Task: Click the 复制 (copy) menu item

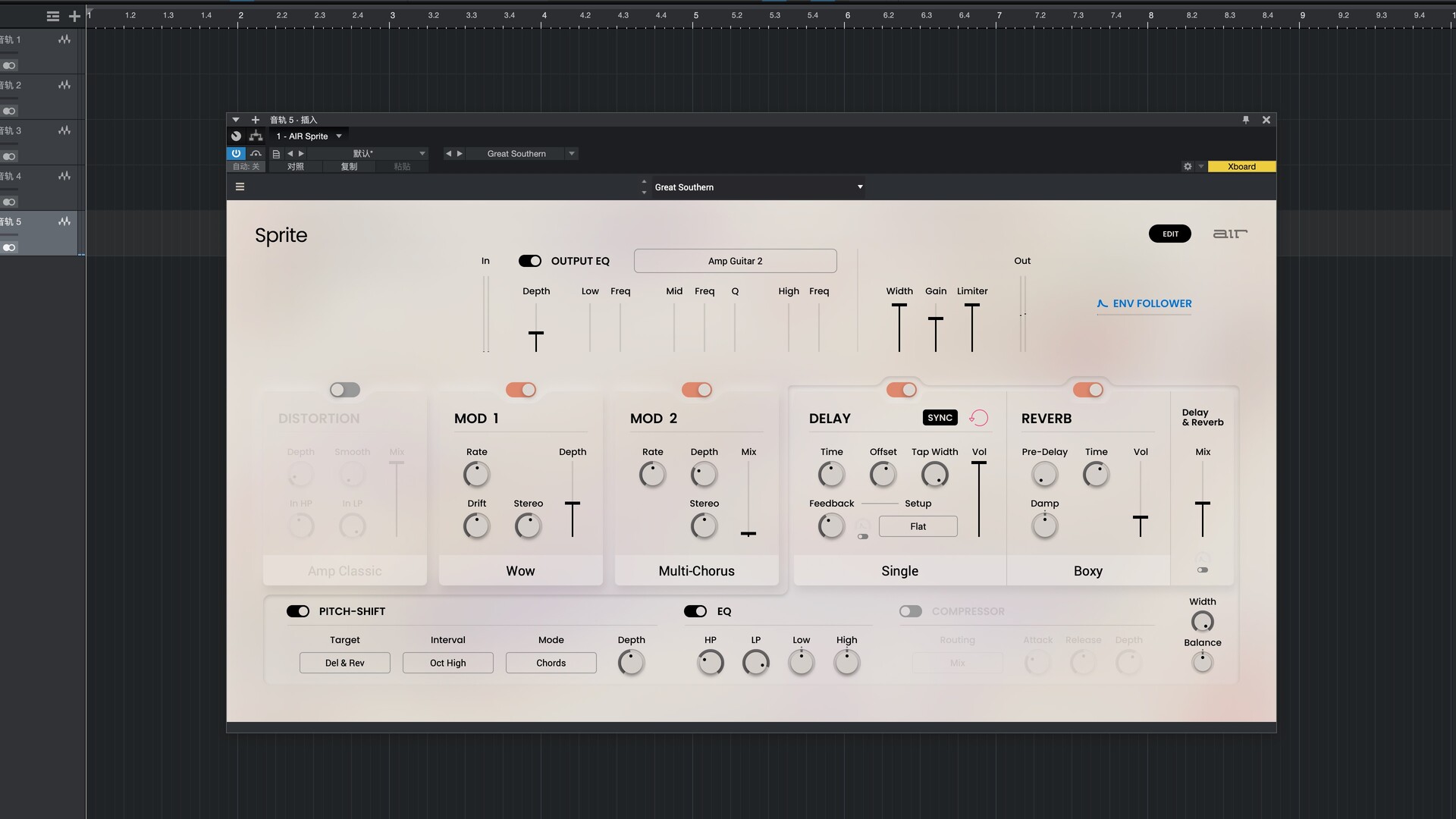Action: [x=349, y=167]
